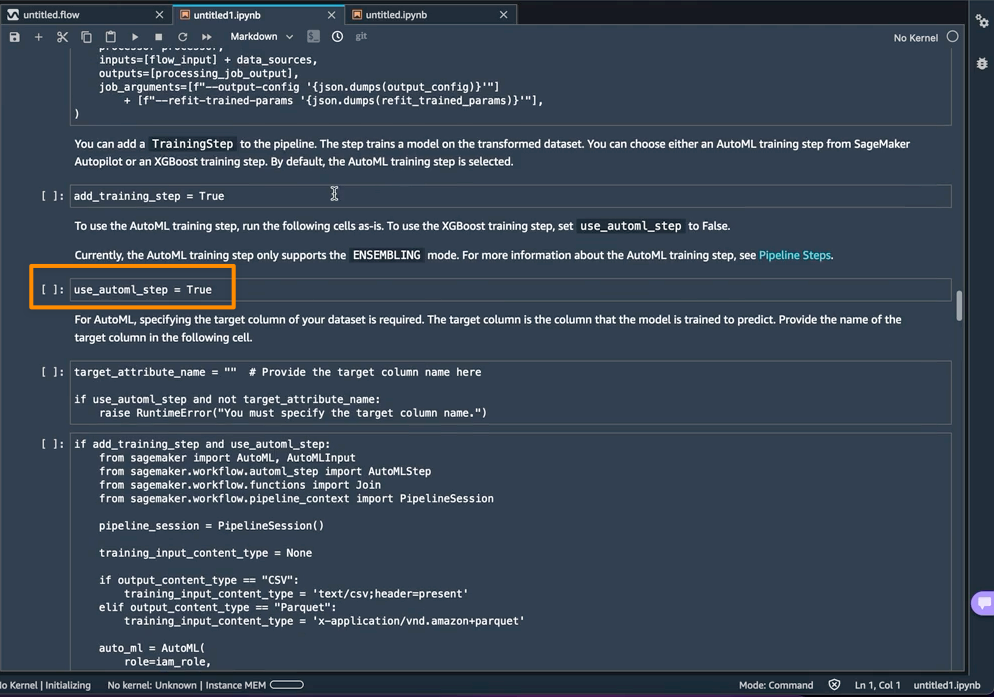Click in the add_training_step = True cell

pyautogui.click(x=510, y=196)
